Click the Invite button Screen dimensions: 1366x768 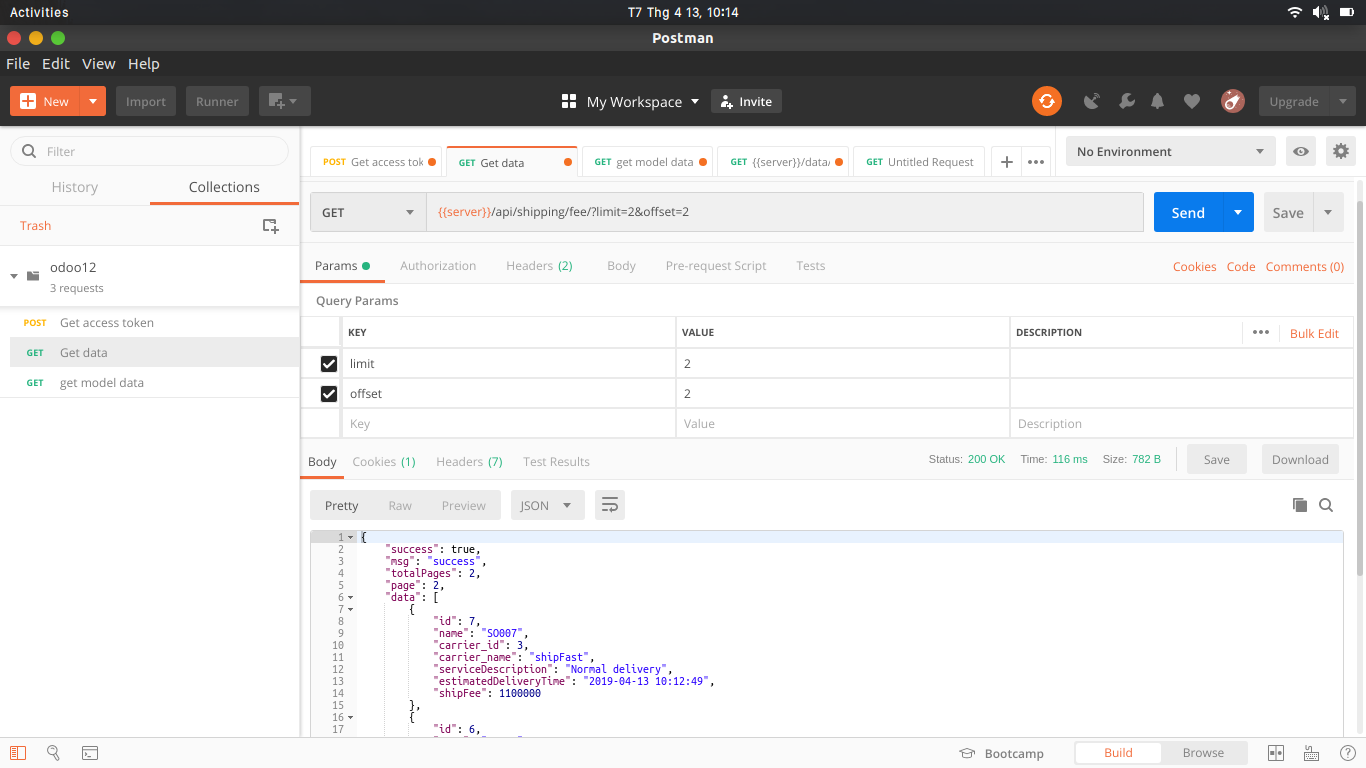pyautogui.click(x=746, y=101)
